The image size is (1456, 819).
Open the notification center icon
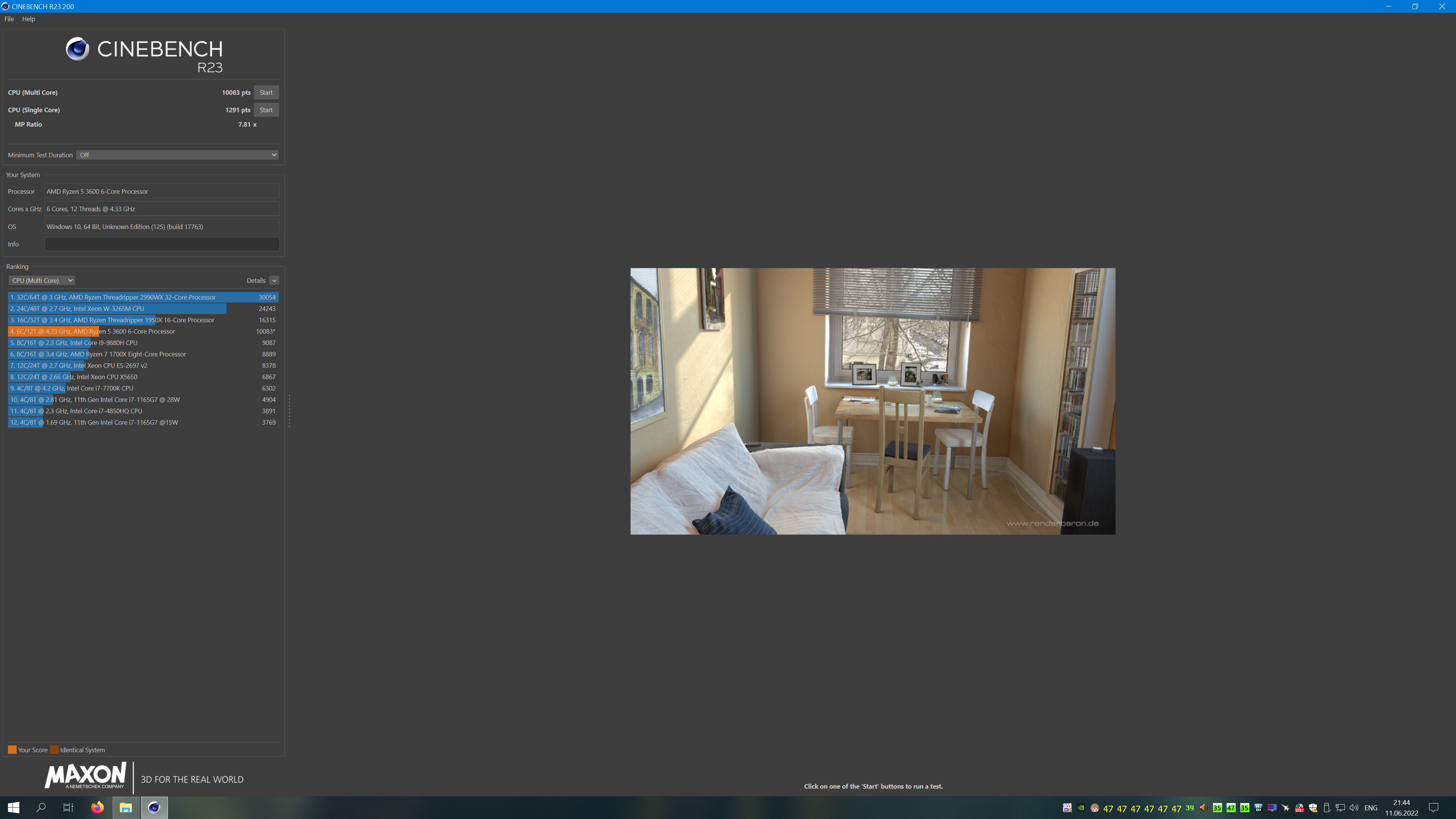pos(1433,808)
